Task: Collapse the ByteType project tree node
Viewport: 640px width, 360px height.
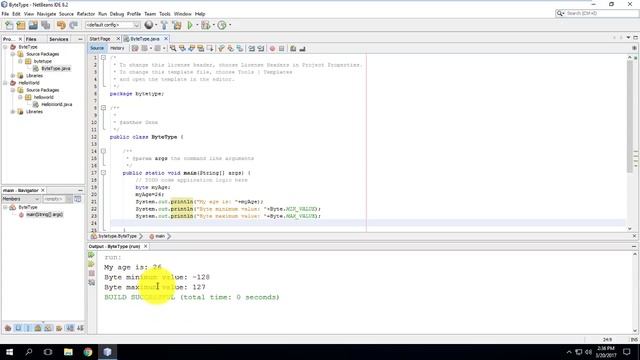Action: pyautogui.click(x=5, y=47)
